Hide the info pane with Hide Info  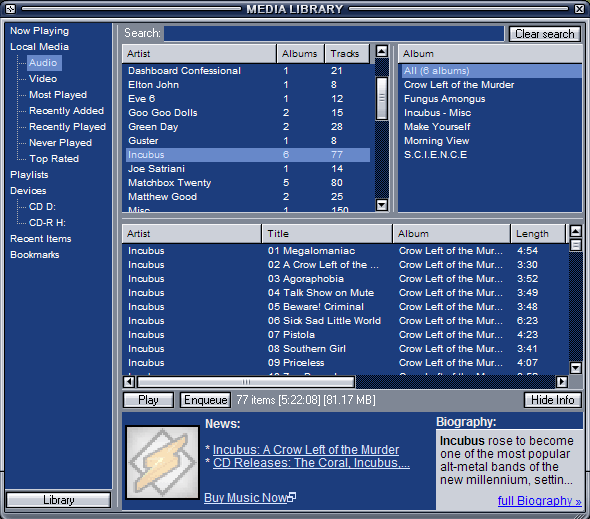click(x=552, y=400)
